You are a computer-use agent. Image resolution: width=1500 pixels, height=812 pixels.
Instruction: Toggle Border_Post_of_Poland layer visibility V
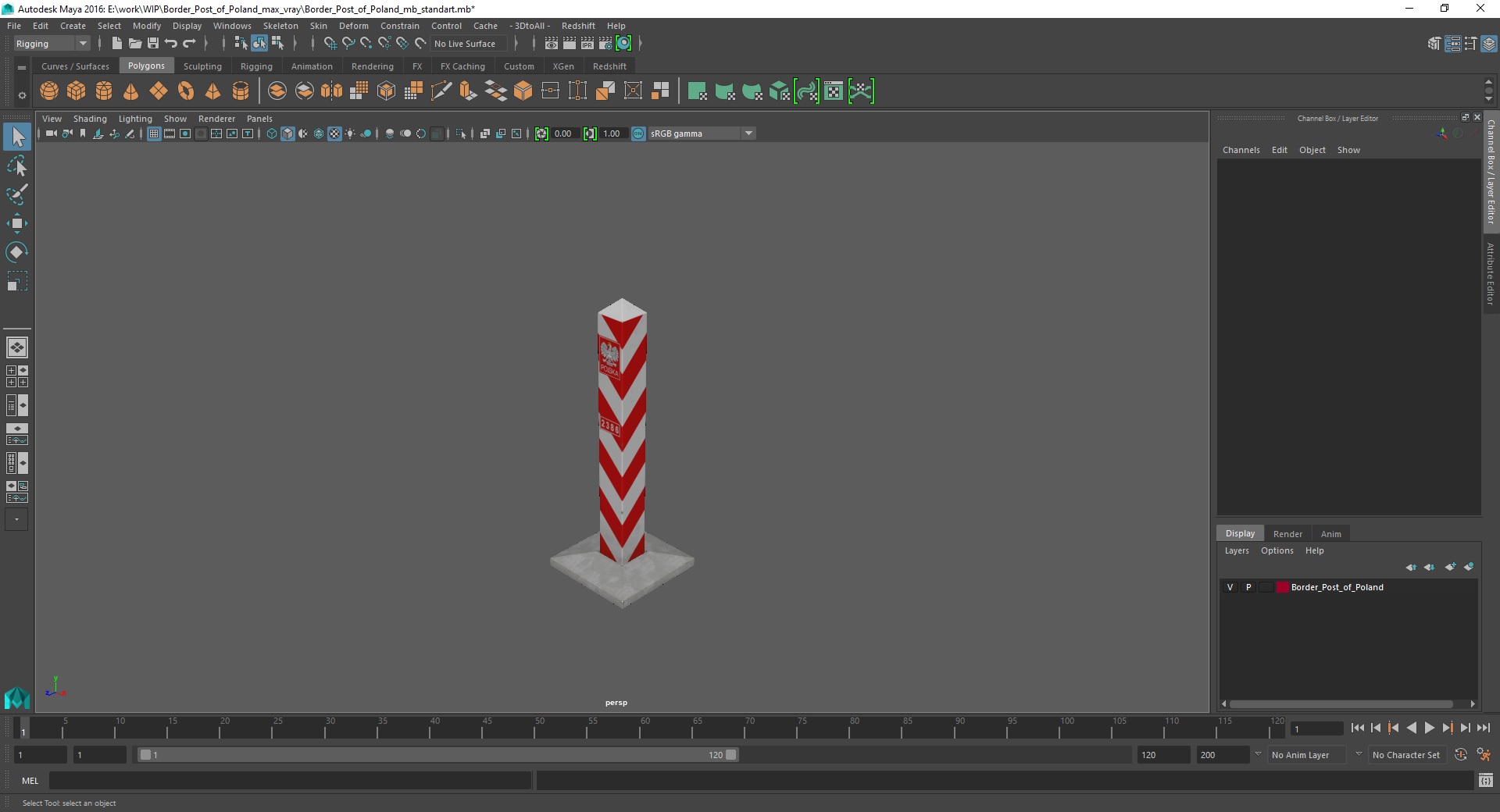pos(1230,587)
